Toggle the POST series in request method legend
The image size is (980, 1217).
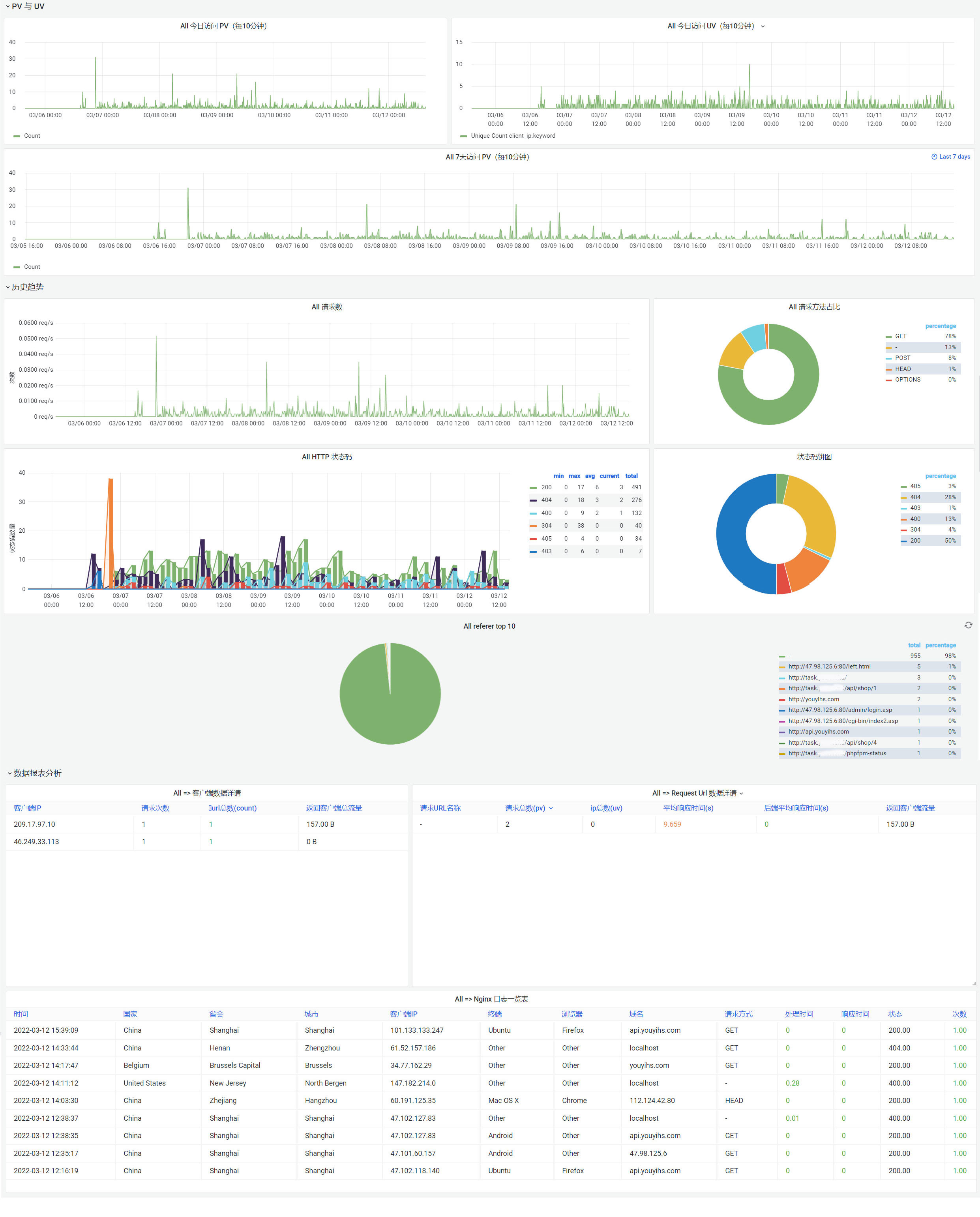[903, 358]
